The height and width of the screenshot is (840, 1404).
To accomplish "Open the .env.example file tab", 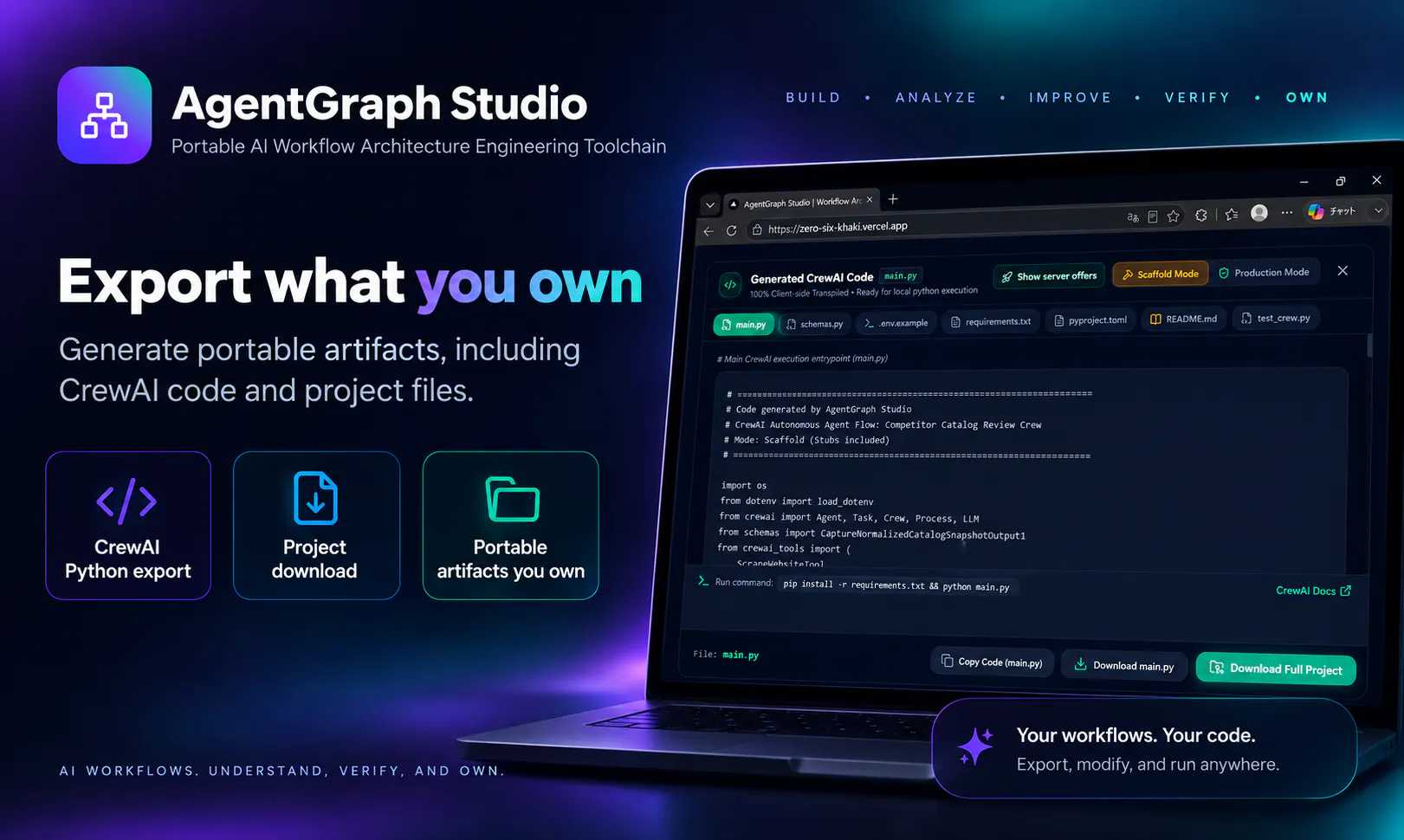I will coord(896,323).
